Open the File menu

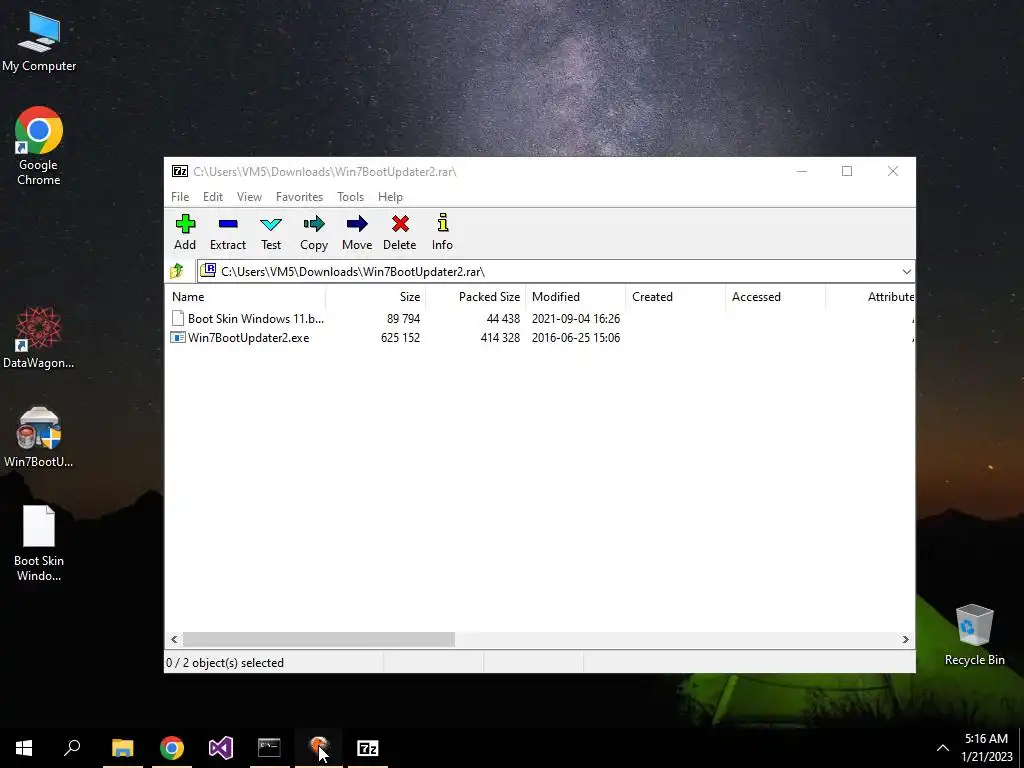pos(180,197)
